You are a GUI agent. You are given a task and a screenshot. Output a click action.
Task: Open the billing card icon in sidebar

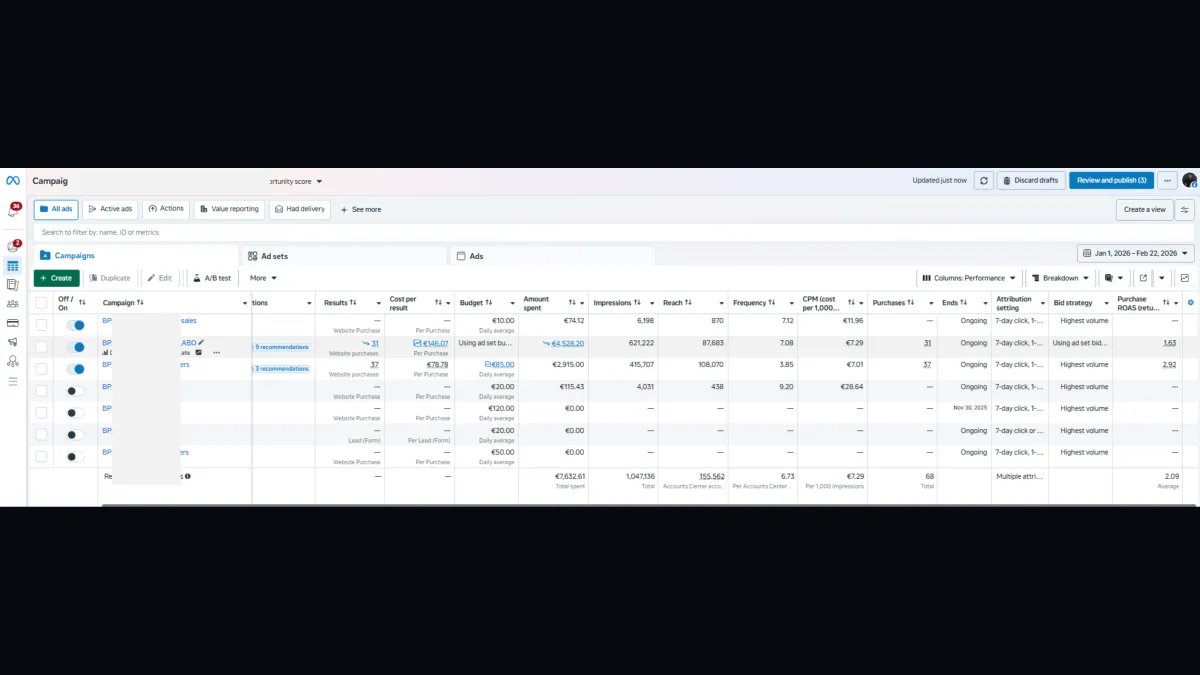point(13,323)
